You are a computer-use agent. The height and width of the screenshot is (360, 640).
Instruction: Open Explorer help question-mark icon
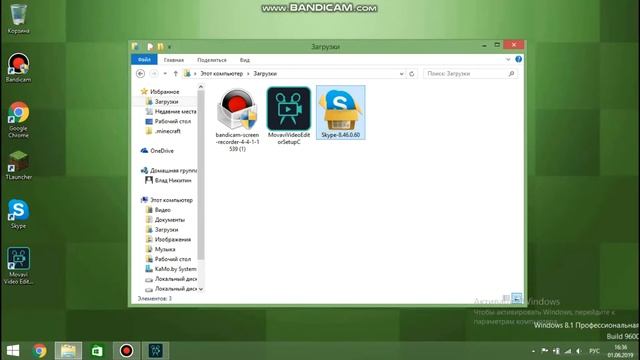pyautogui.click(x=518, y=59)
